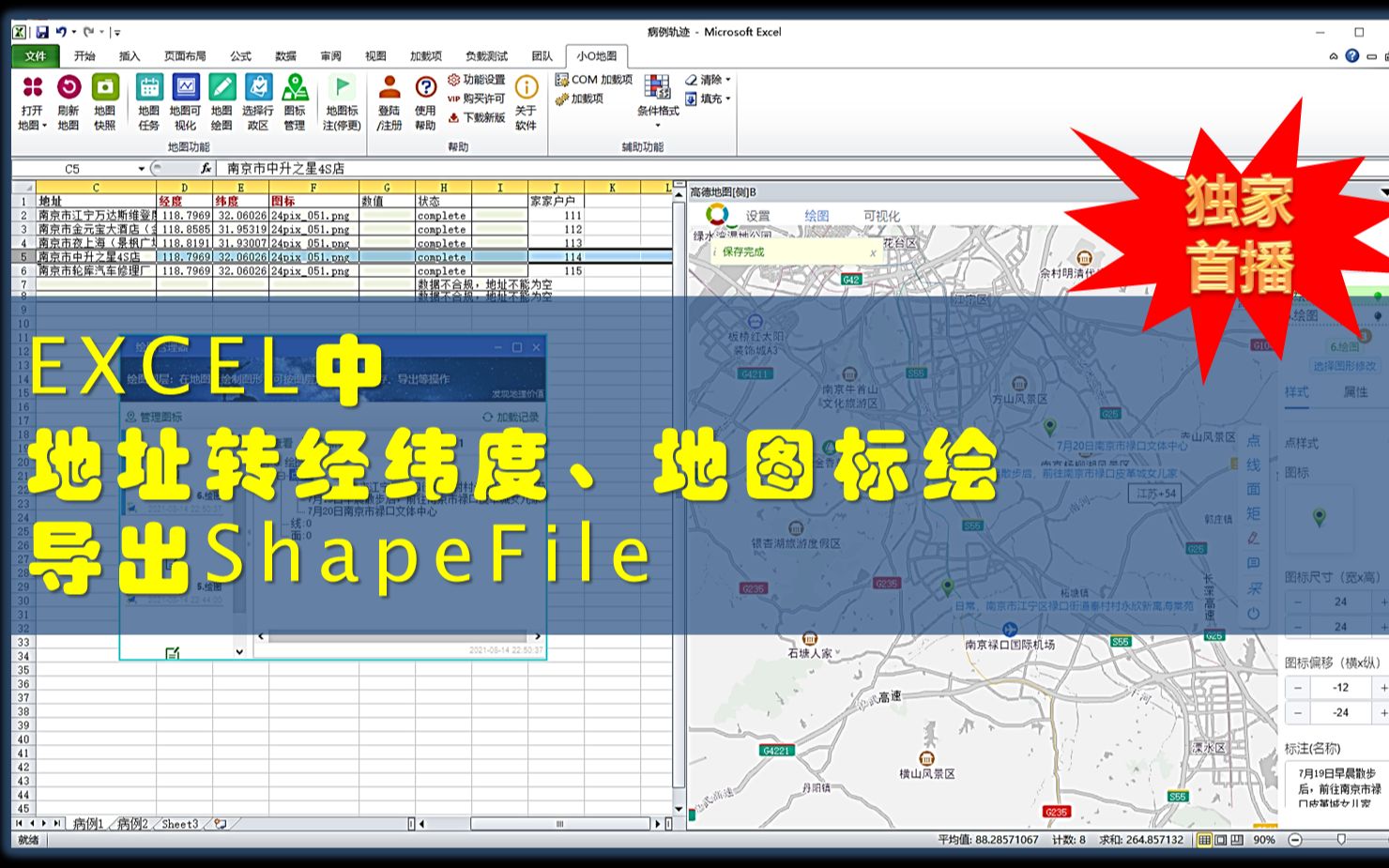Select the 地图绘图 drawing tool
The width and height of the screenshot is (1389, 868).
click(x=221, y=102)
